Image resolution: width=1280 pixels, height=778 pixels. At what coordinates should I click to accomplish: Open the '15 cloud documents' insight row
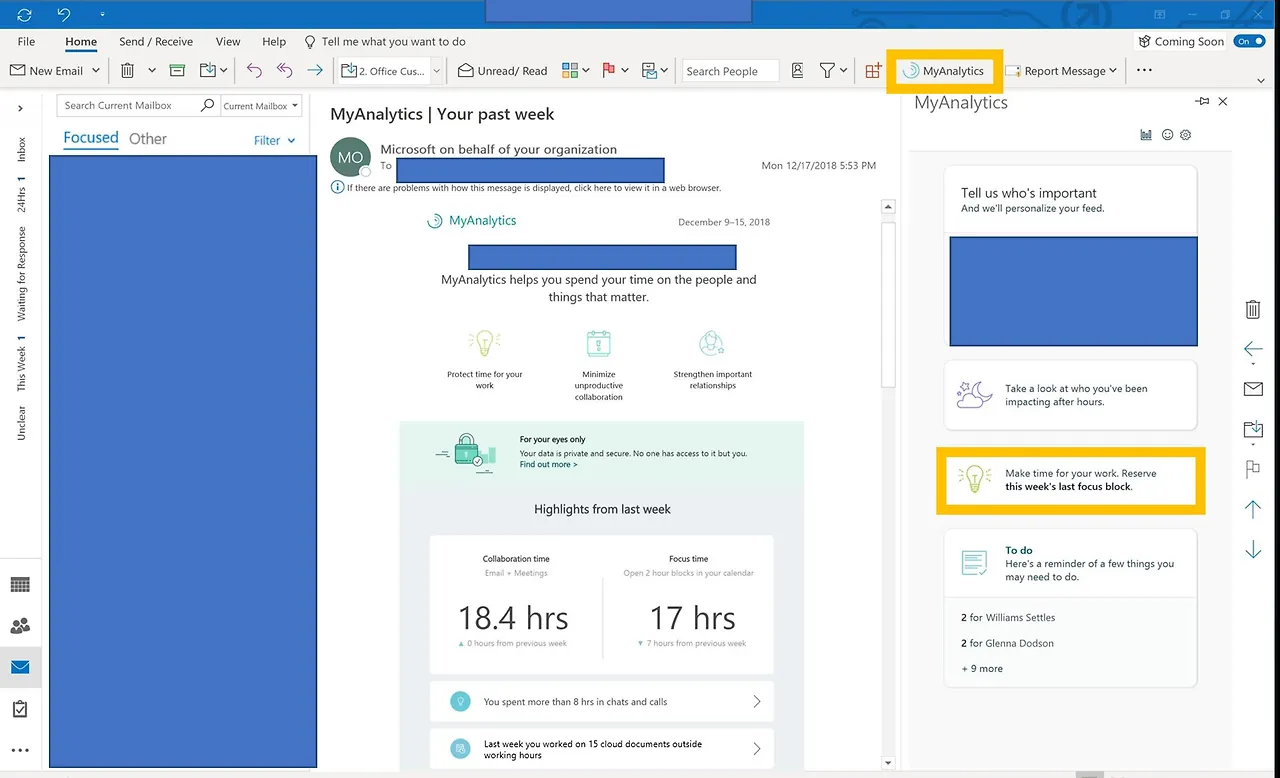click(602, 749)
